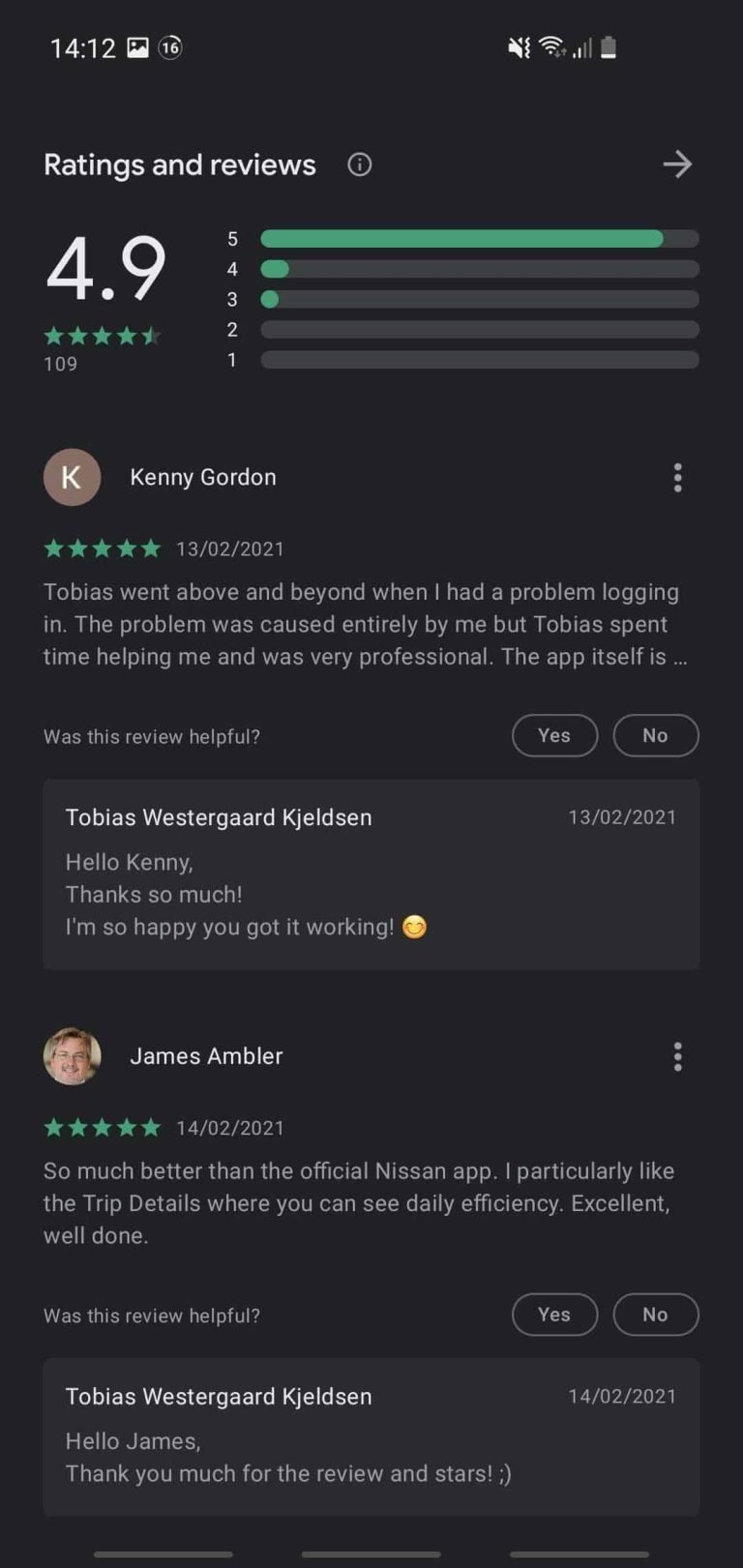Viewport: 743px width, 1568px height.
Task: Mark James Ambler's review helpful with Yes
Action: (554, 1315)
